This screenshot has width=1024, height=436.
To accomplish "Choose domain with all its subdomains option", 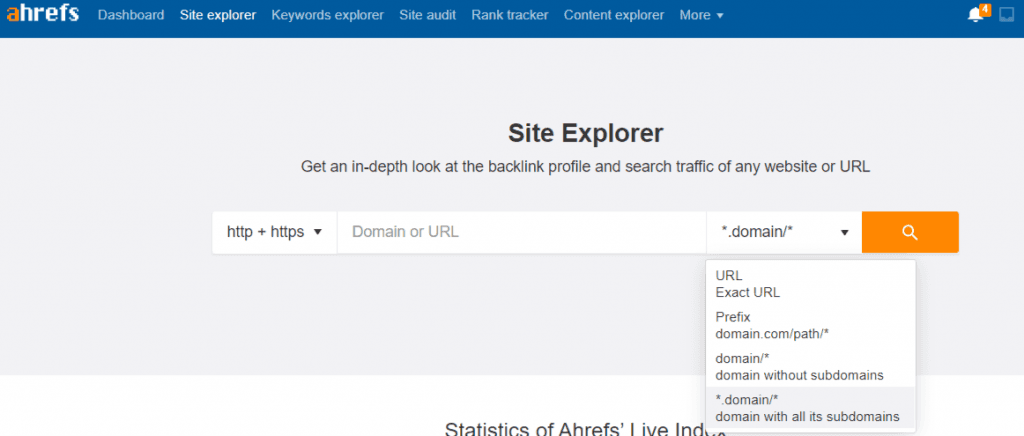I will pos(810,408).
